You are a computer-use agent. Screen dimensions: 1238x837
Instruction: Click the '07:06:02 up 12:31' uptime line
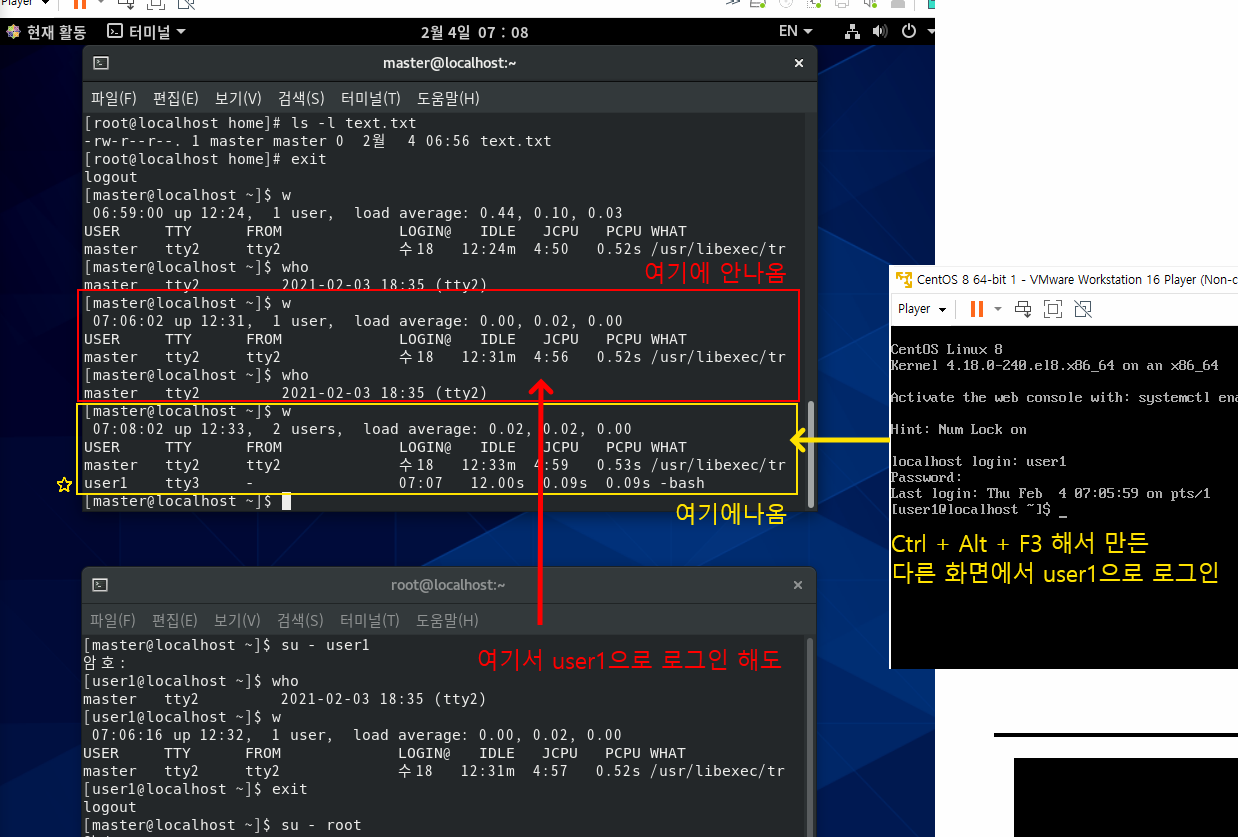point(357,321)
